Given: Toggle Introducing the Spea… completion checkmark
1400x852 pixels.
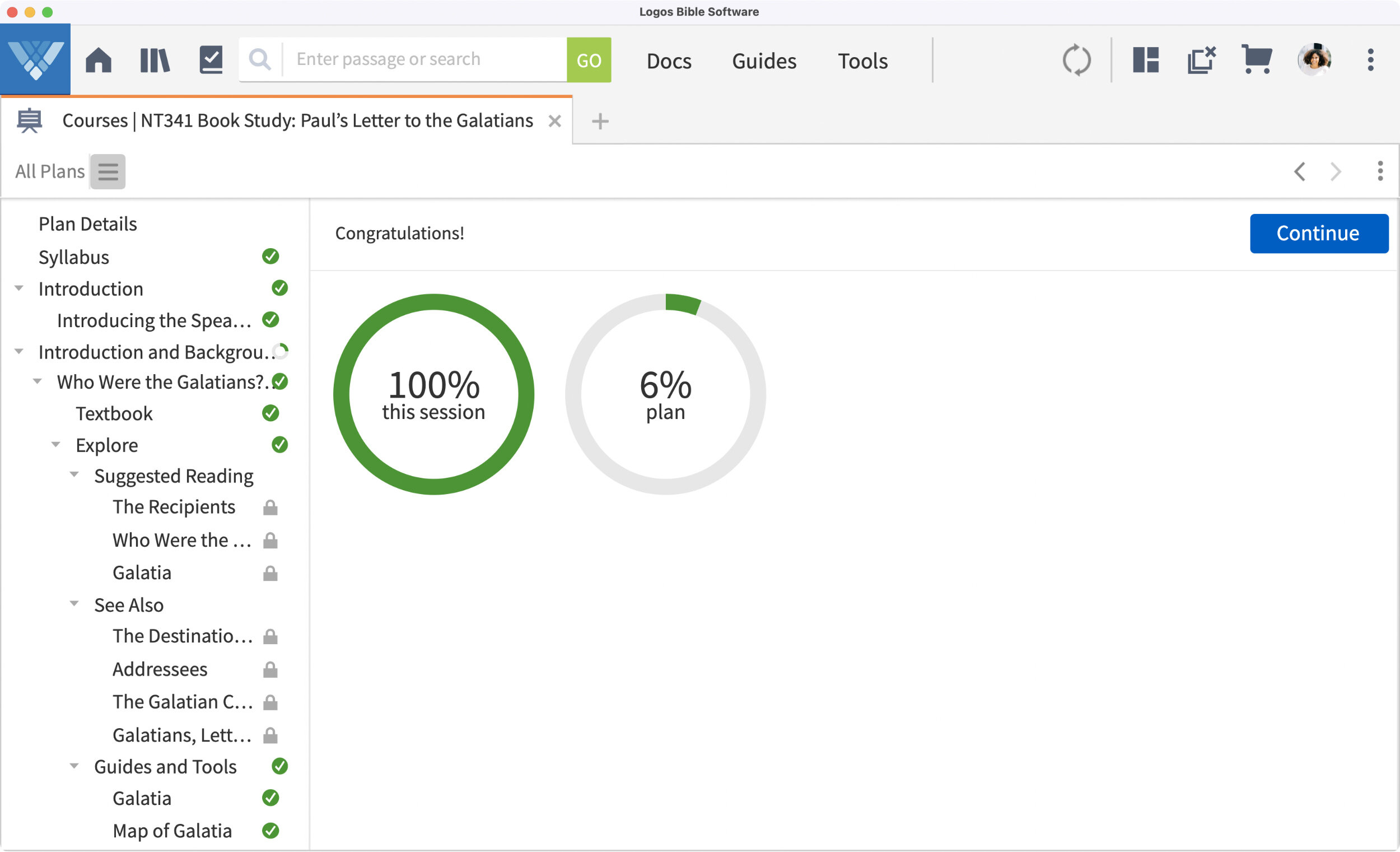Looking at the screenshot, I should [x=270, y=320].
